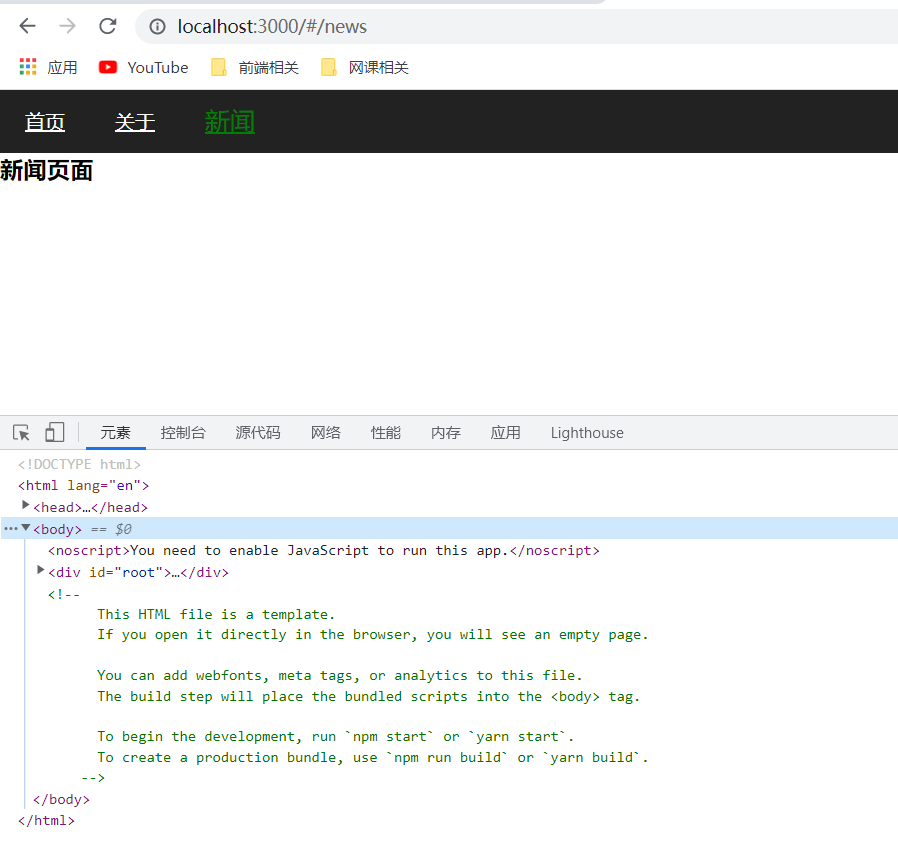Open the 网课相关 bookmark folder
Image resolution: width=898 pixels, height=852 pixels.
[365, 68]
